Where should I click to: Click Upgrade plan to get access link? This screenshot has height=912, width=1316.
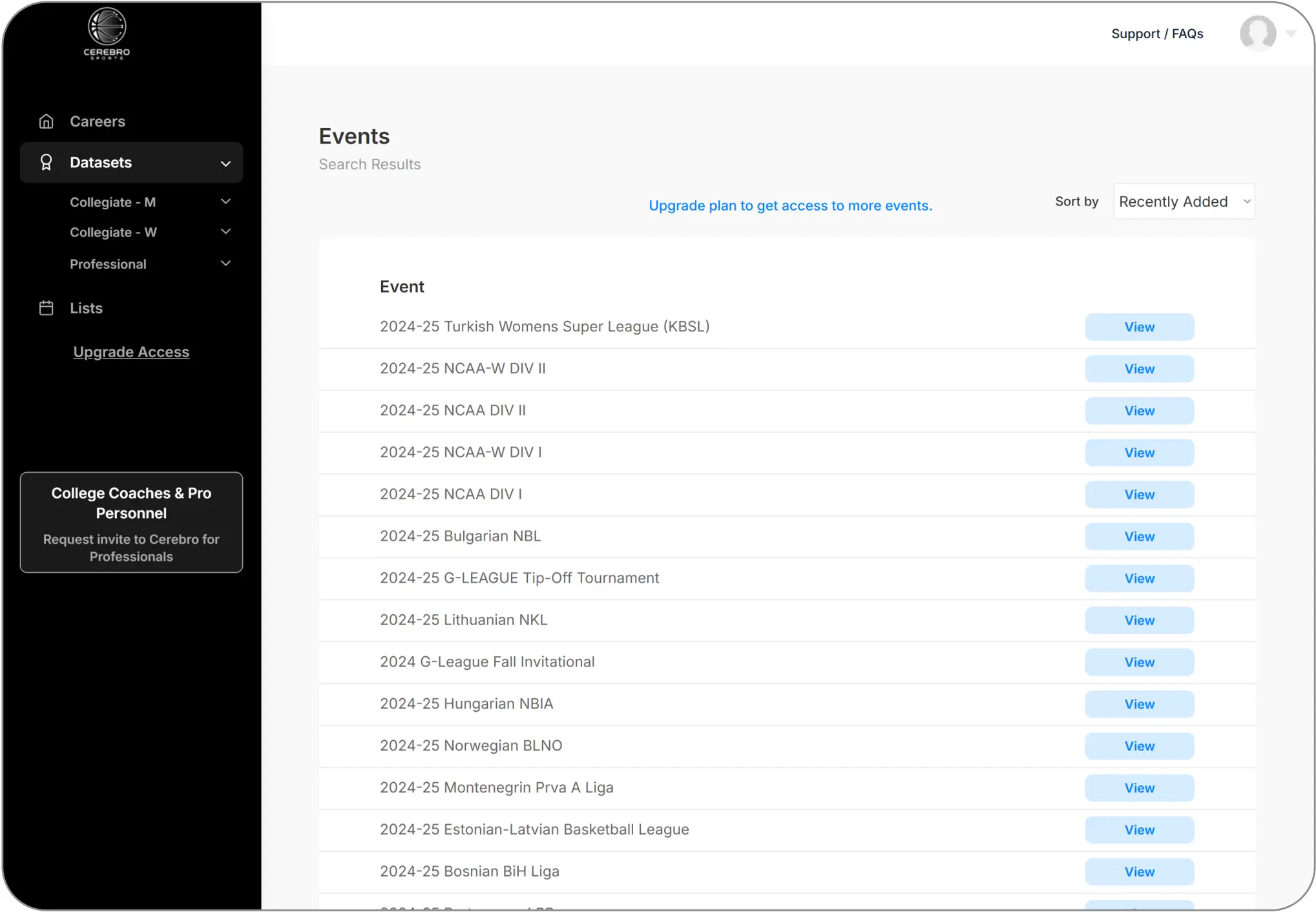(x=789, y=205)
